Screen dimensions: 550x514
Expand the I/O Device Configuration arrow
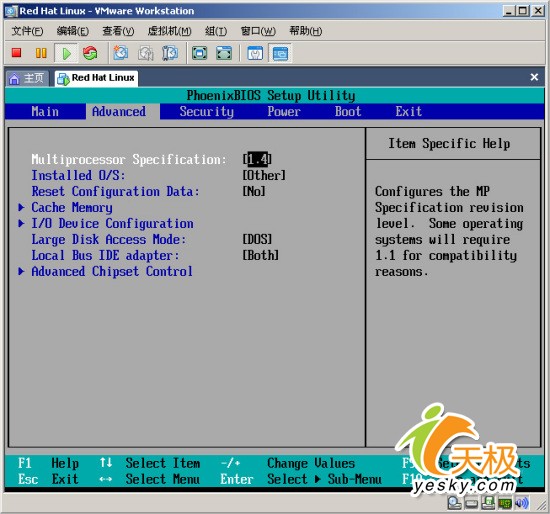click(21, 223)
